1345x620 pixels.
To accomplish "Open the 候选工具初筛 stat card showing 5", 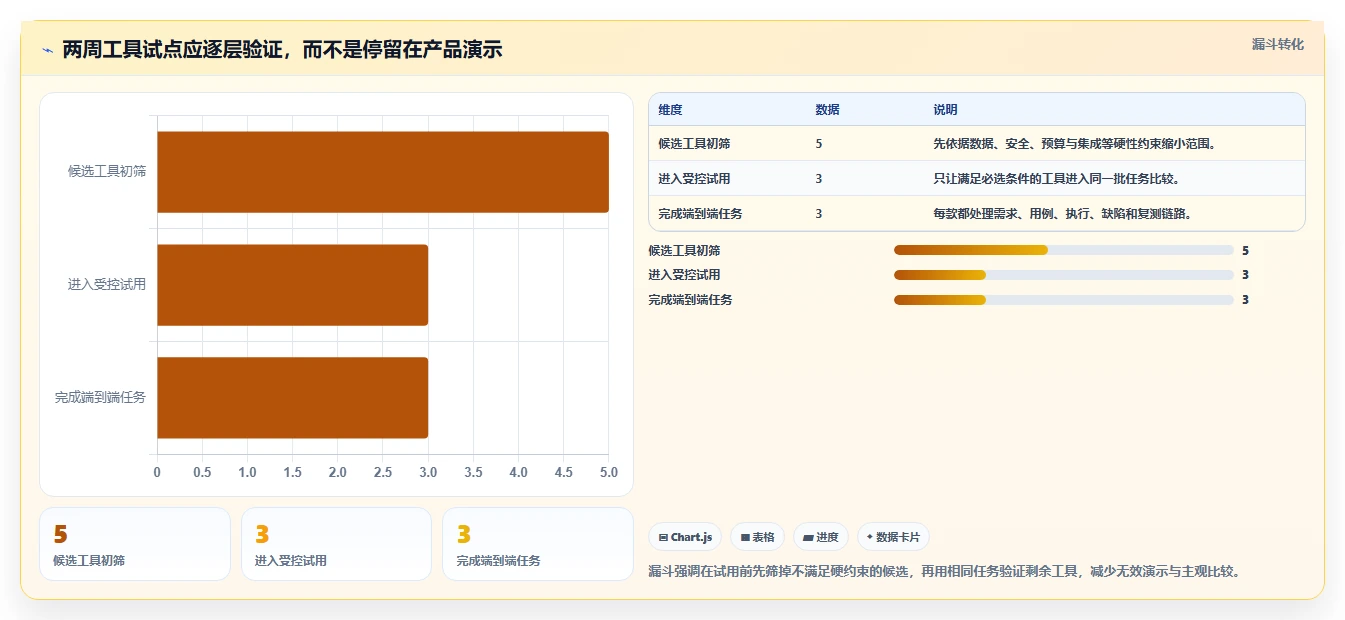I will point(135,544).
